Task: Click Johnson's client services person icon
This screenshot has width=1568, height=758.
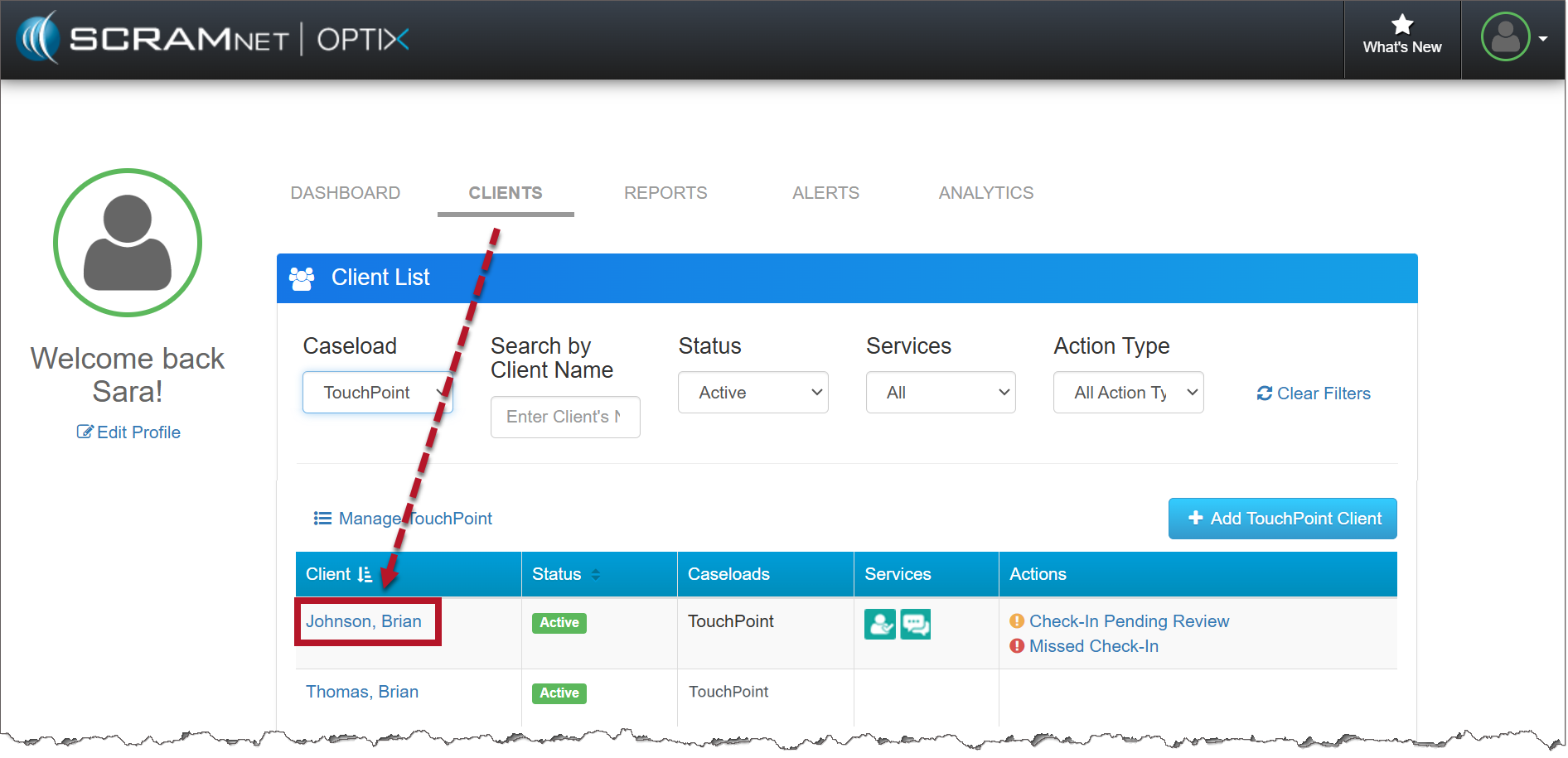Action: (x=879, y=624)
